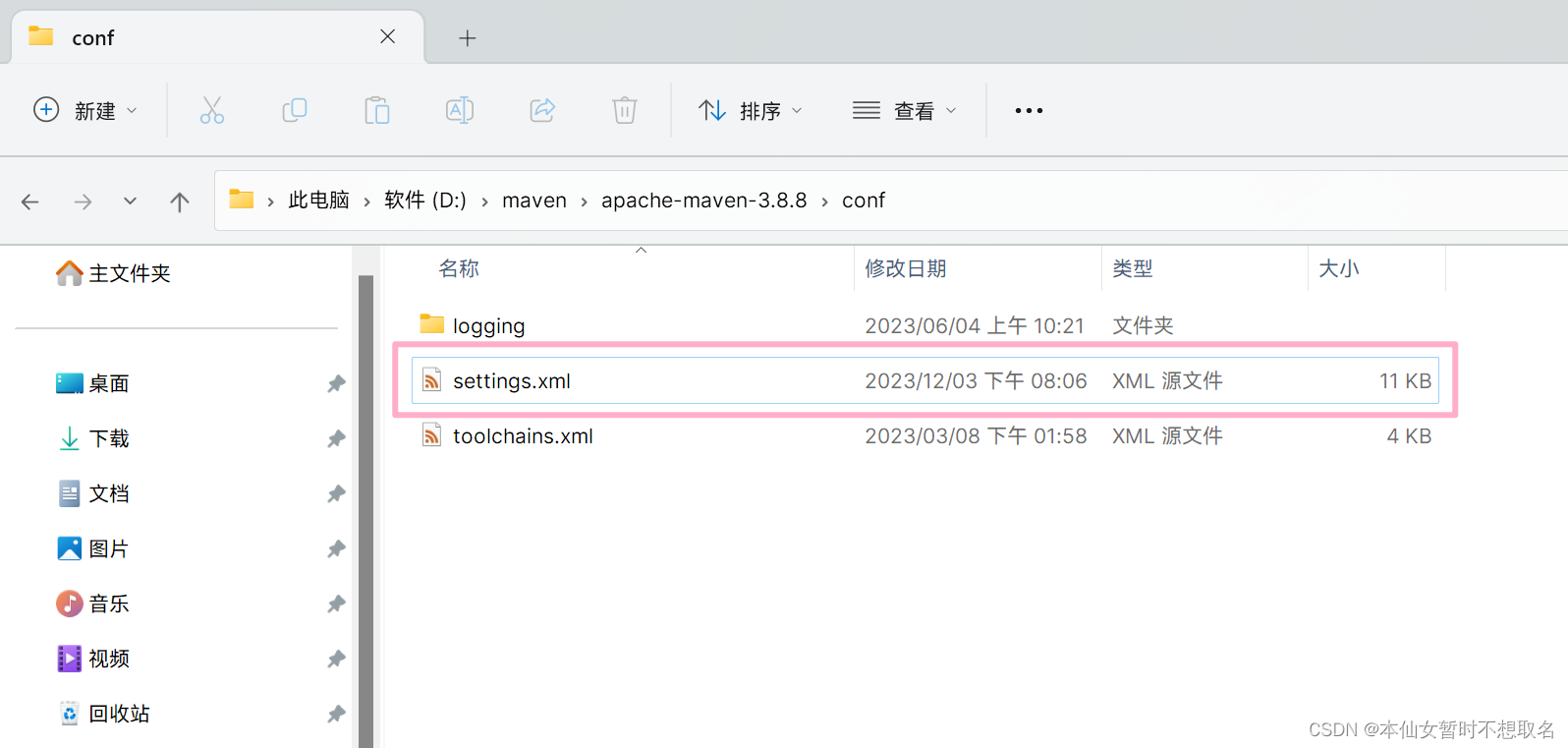Click the Cut scissors icon in toolbar
Screen dimensions: 1568x748
pos(211,110)
